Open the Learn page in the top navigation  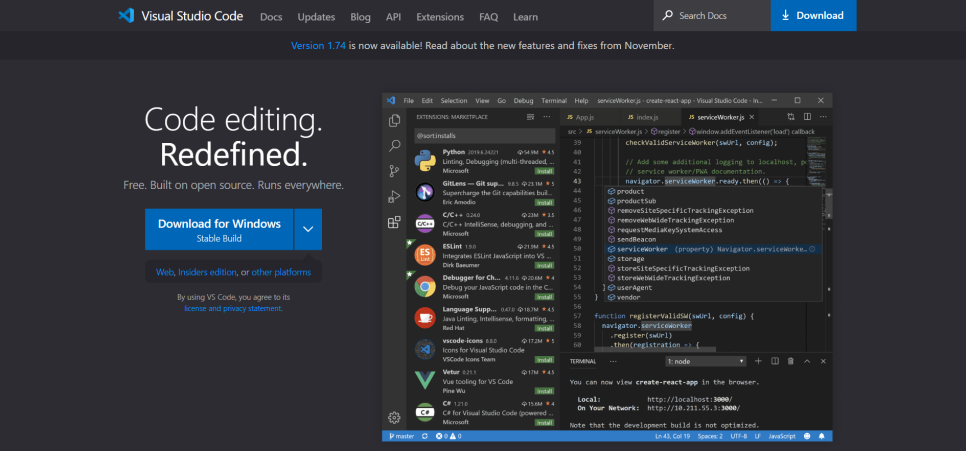[526, 17]
